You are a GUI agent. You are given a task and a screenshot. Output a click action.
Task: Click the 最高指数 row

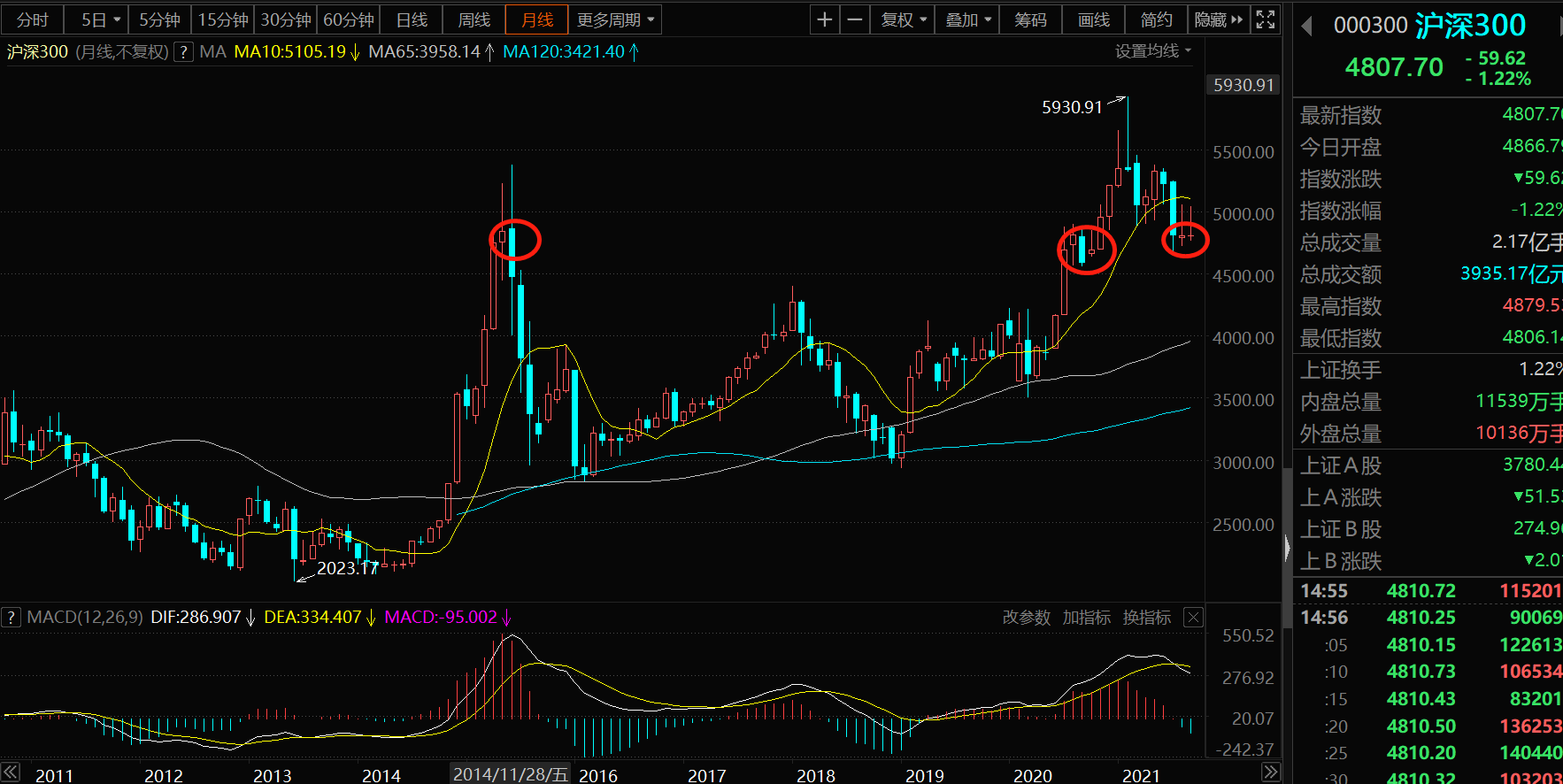click(x=1428, y=306)
